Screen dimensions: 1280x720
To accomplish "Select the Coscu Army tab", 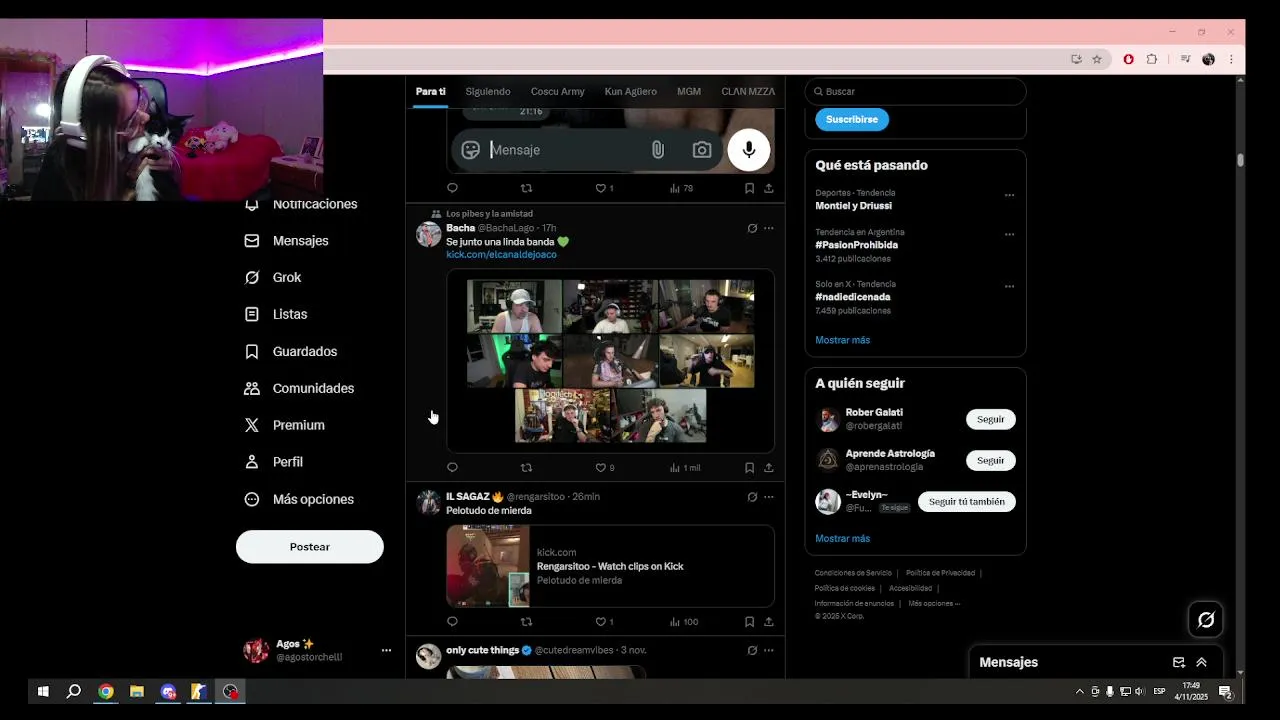I will coord(557,91).
